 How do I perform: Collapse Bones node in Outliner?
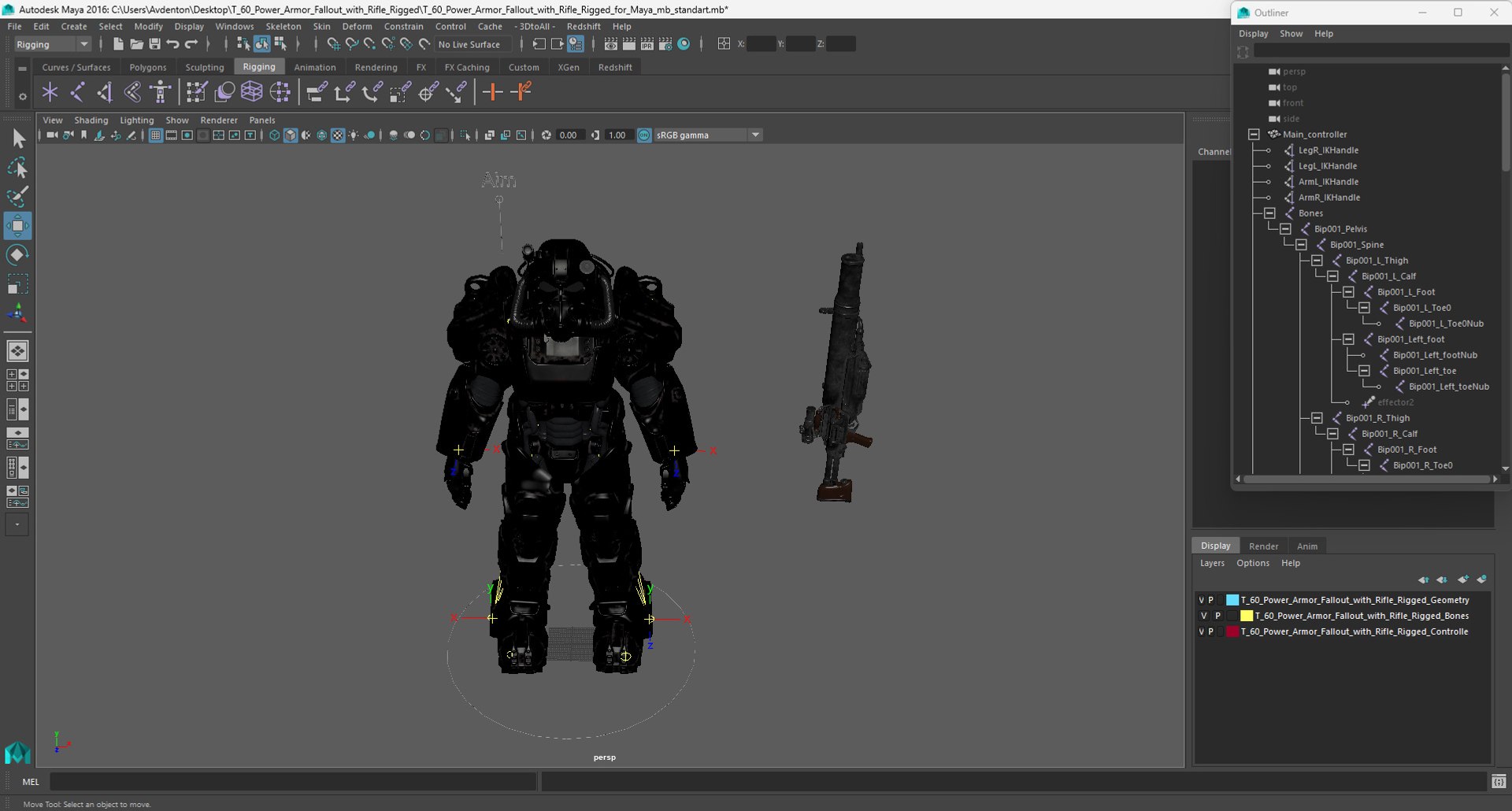point(1269,213)
